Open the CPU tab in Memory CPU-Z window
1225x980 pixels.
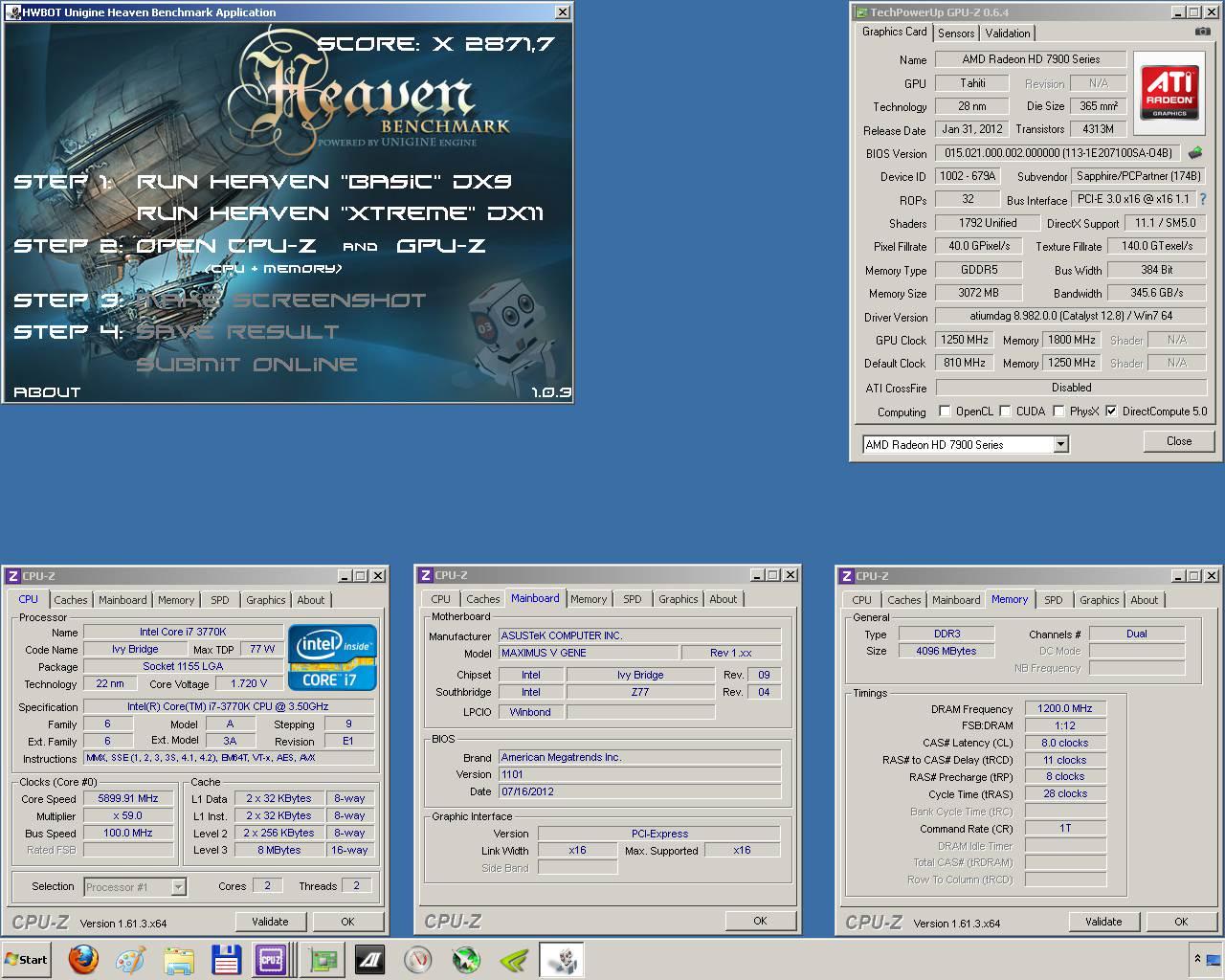862,600
